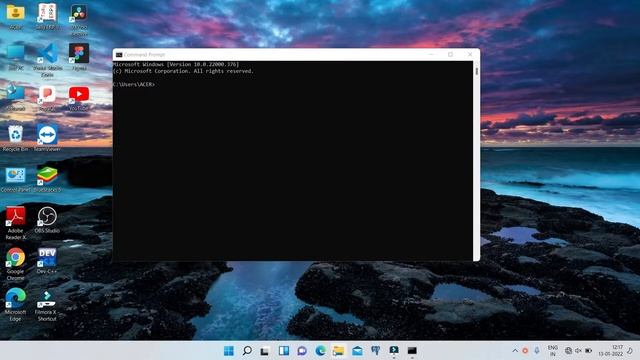Open the ACER user folder on desktop

coord(16,16)
